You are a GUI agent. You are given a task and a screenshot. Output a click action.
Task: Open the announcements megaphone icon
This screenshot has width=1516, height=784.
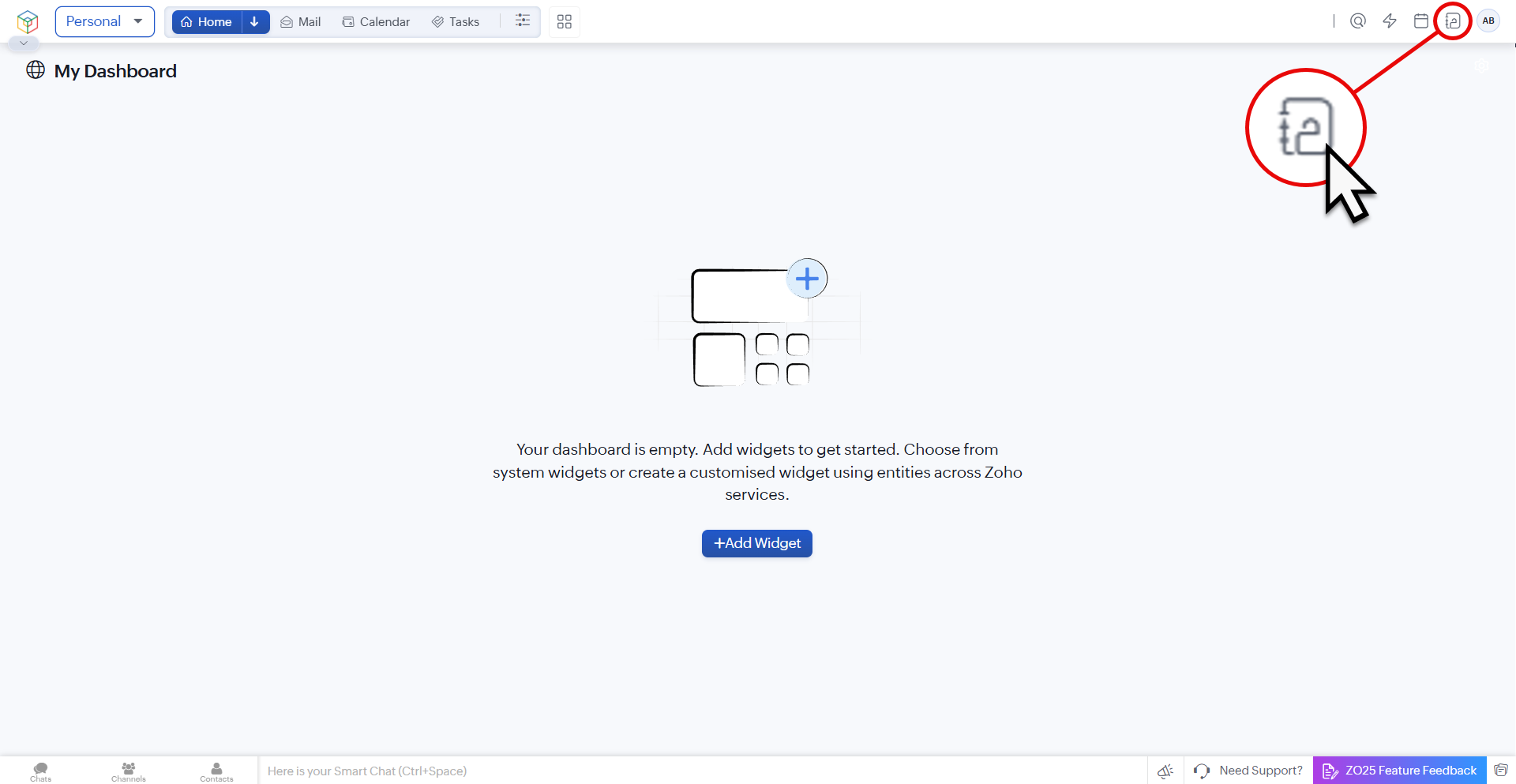[x=1165, y=771]
